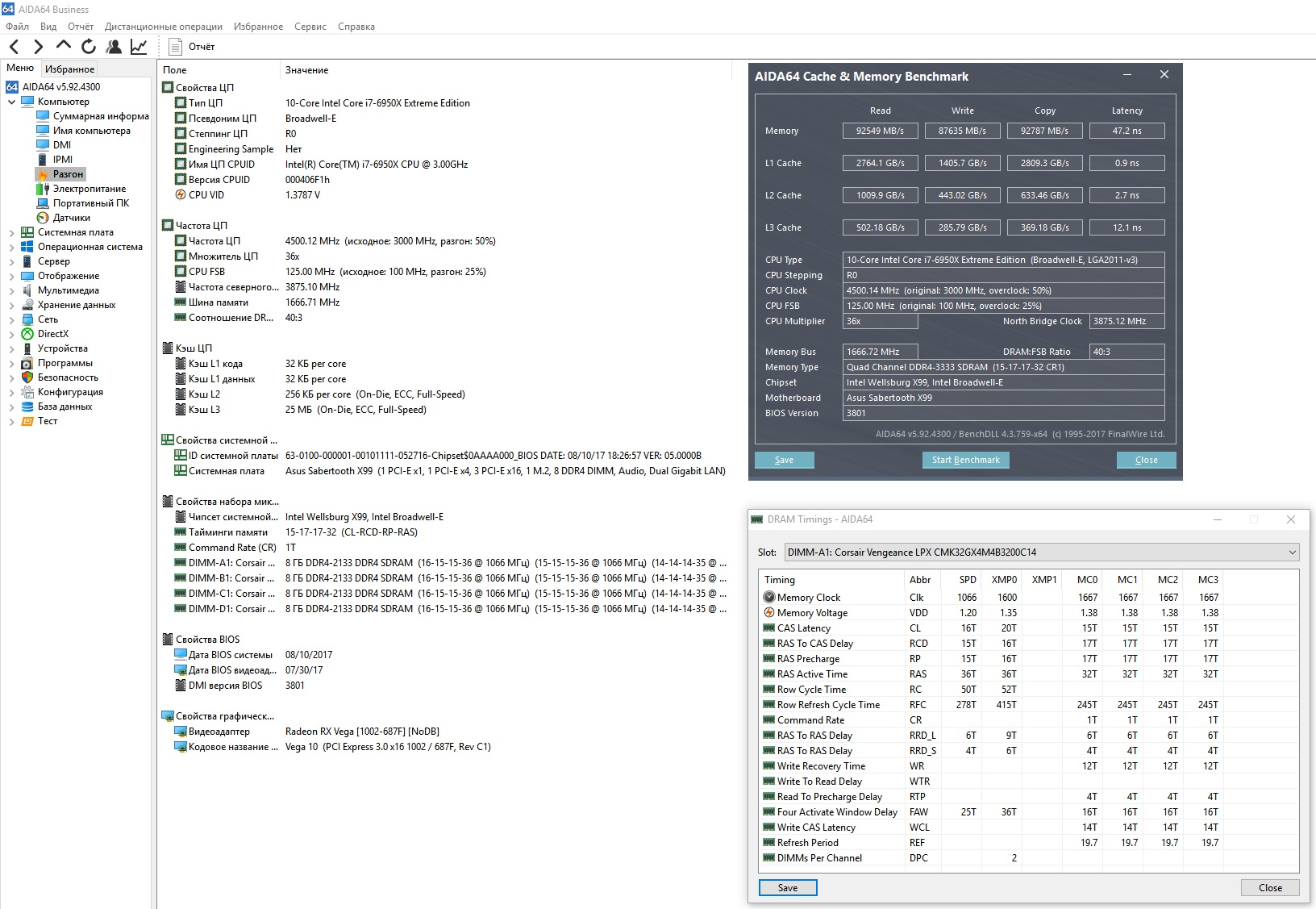Click the Операционная система Windows icon
This screenshot has width=1316, height=909.
(27, 247)
